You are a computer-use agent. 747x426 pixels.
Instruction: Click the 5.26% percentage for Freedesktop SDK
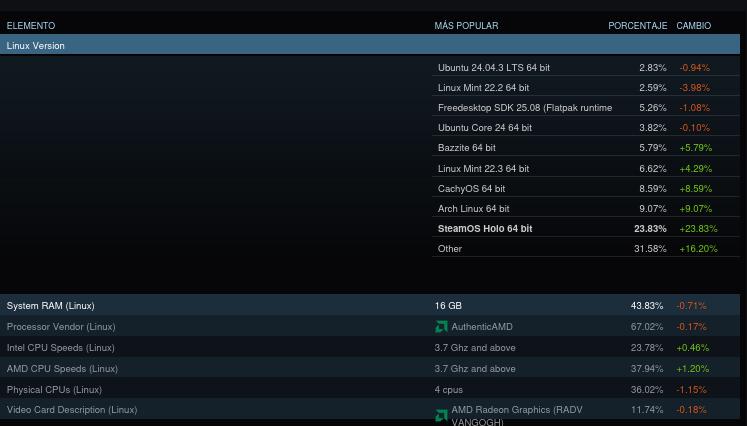tap(653, 108)
